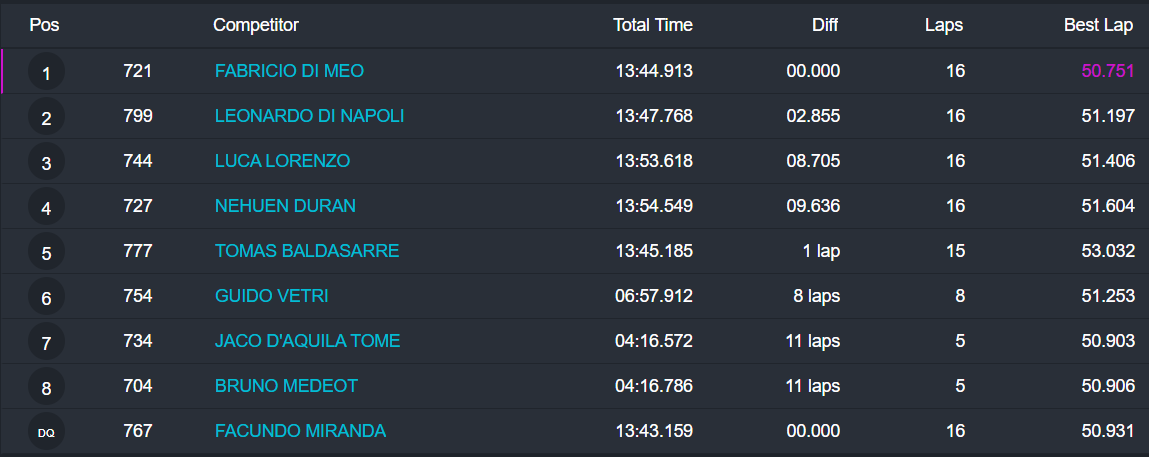Open GUIDO VETRI's results
Image resolution: width=1149 pixels, height=457 pixels.
271,296
